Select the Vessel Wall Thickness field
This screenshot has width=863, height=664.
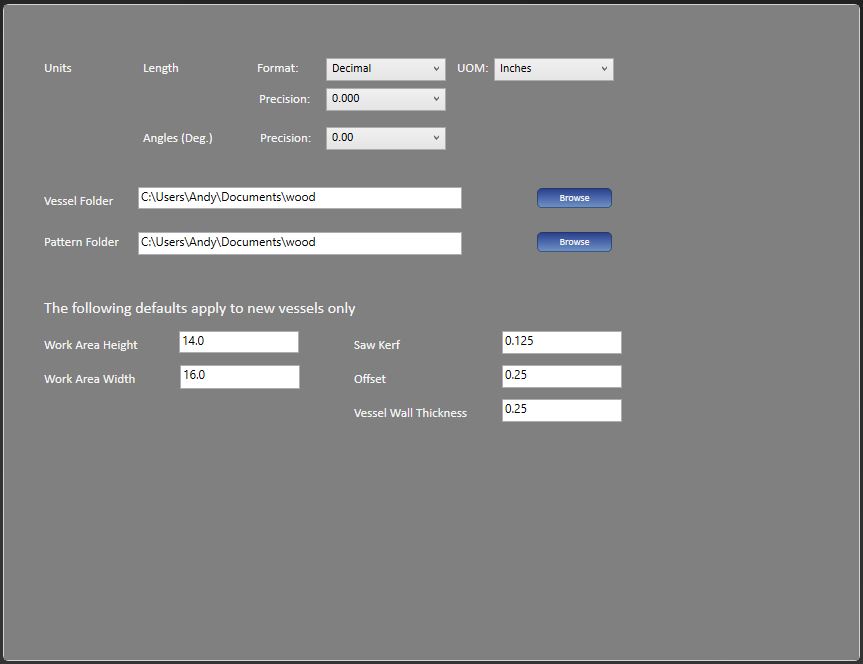pos(561,410)
